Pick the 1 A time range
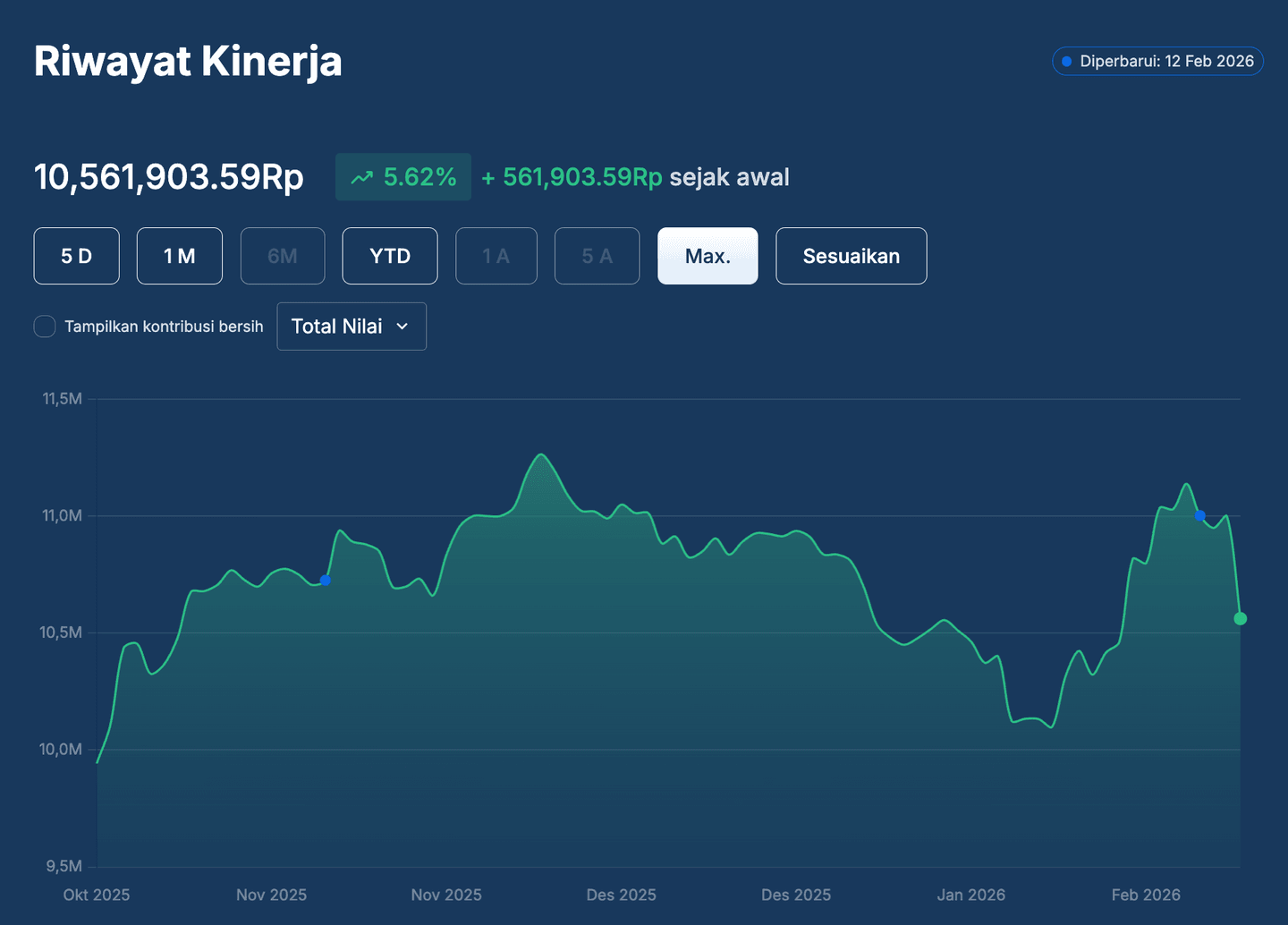This screenshot has height=925, width=1288. click(x=496, y=256)
